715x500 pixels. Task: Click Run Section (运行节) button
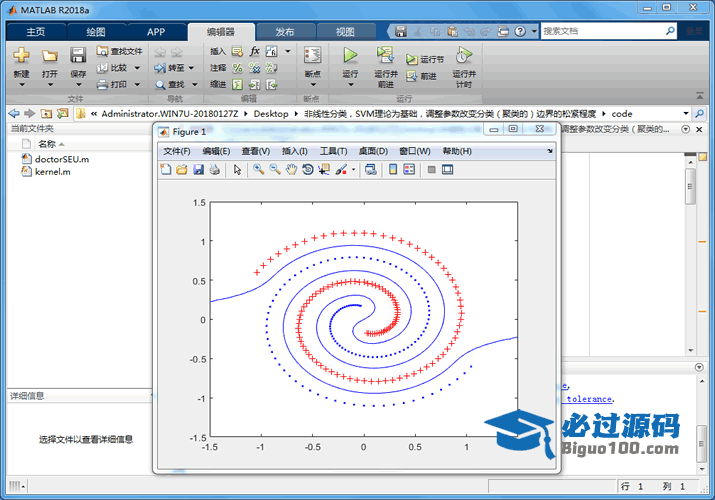pyautogui.click(x=425, y=60)
